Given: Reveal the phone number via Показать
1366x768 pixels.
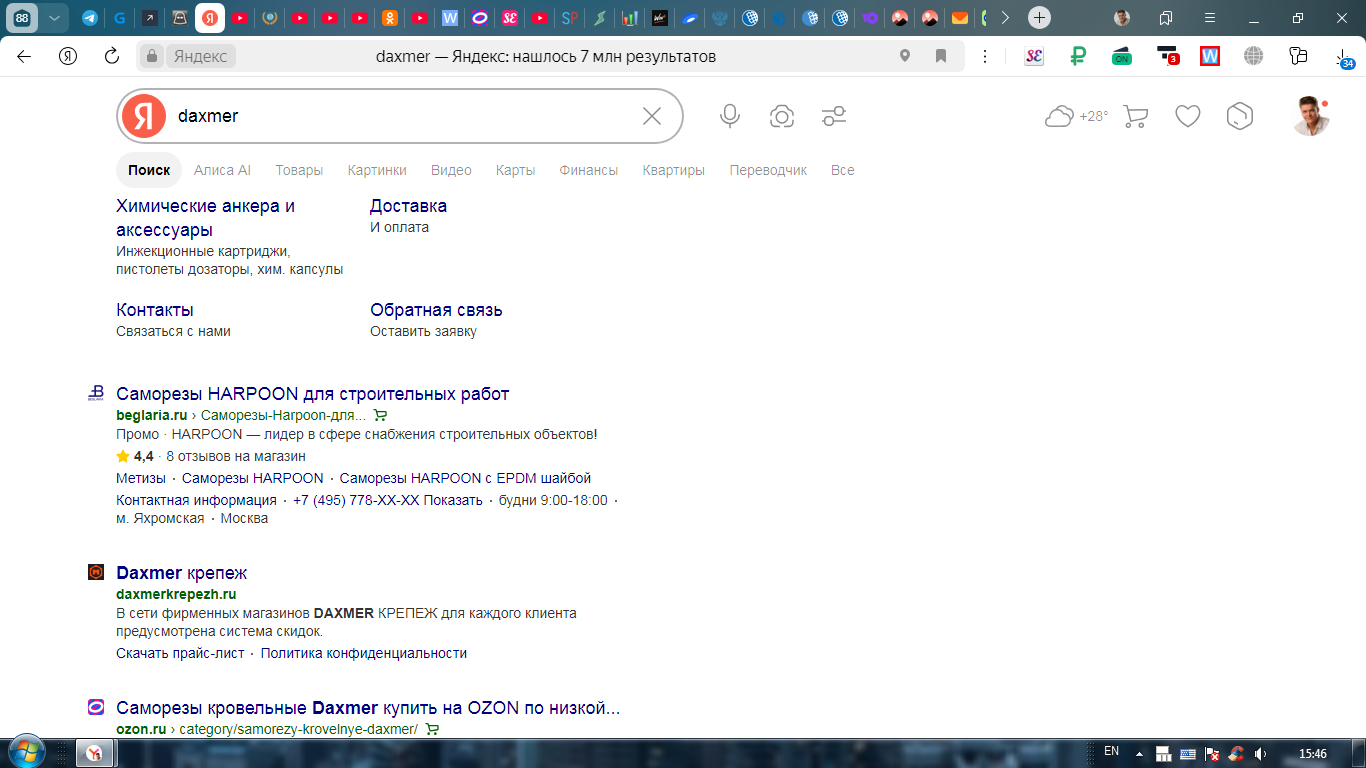Looking at the screenshot, I should click(x=453, y=500).
